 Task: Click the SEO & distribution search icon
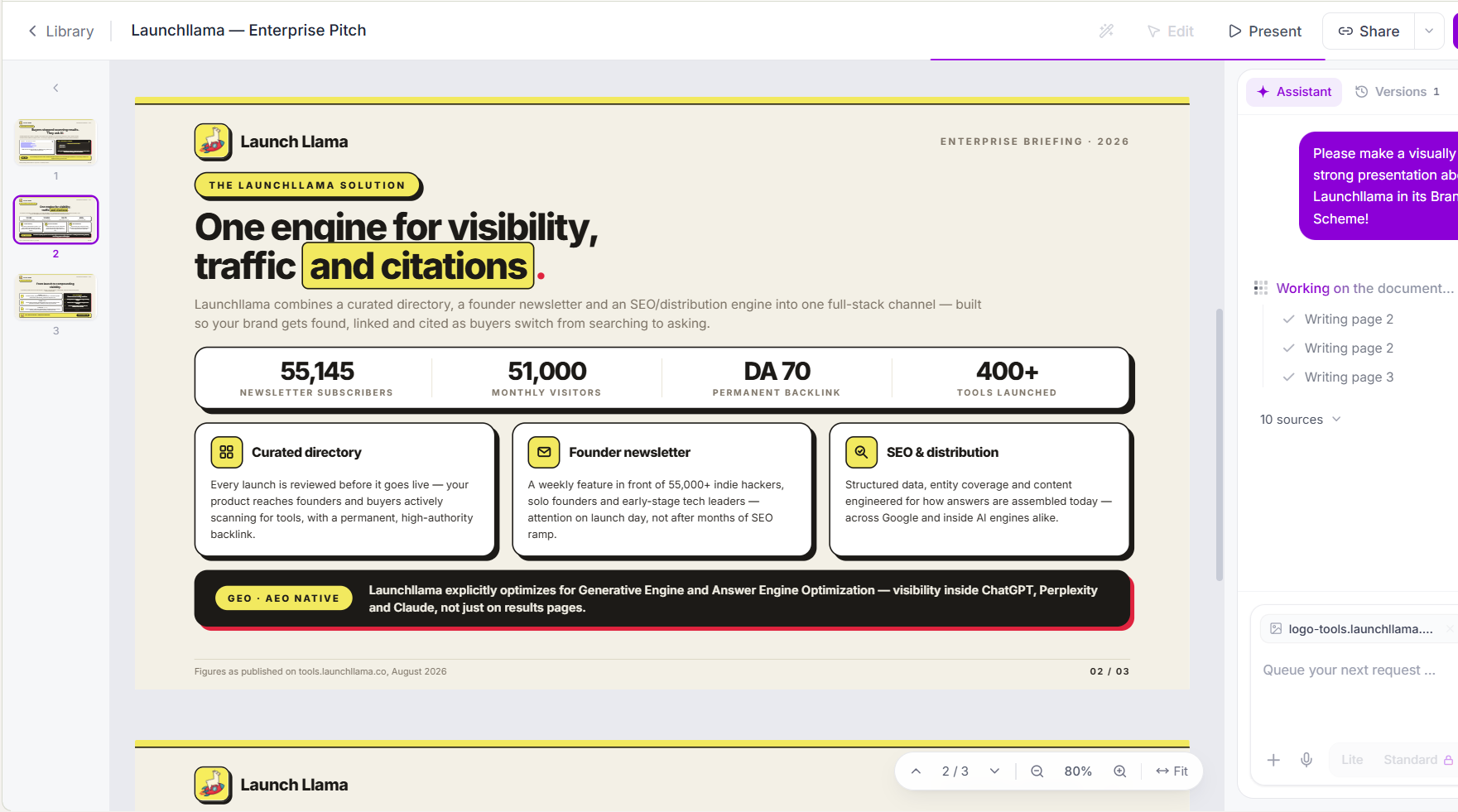point(861,453)
